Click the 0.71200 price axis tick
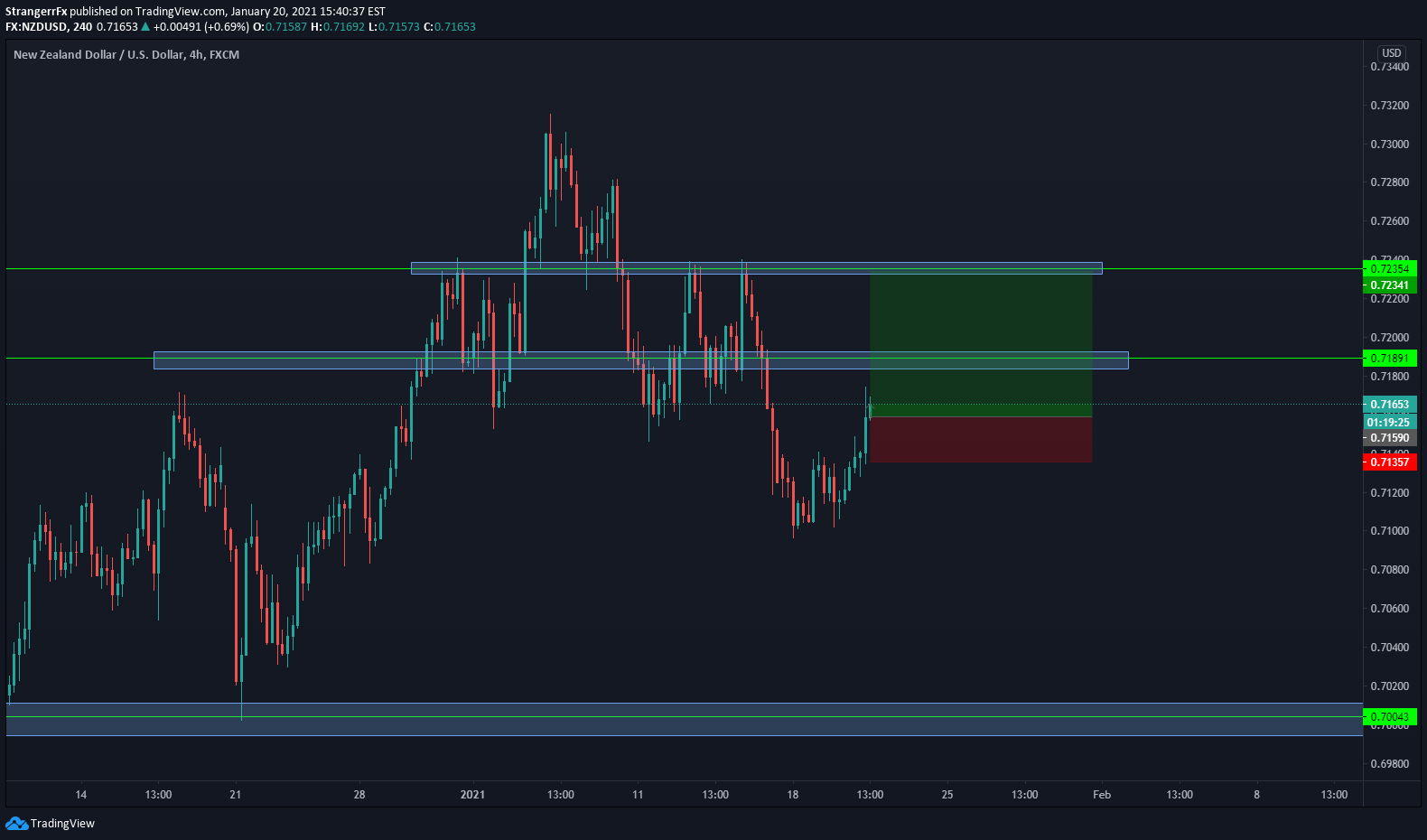The height and width of the screenshot is (840, 1427). pyautogui.click(x=1389, y=493)
